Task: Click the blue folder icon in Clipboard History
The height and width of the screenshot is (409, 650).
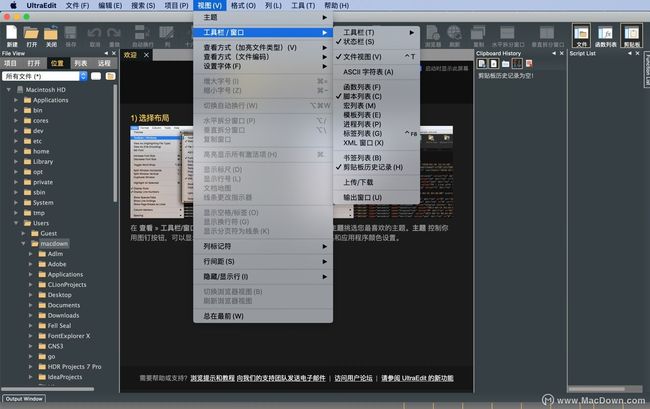Action: pos(505,64)
